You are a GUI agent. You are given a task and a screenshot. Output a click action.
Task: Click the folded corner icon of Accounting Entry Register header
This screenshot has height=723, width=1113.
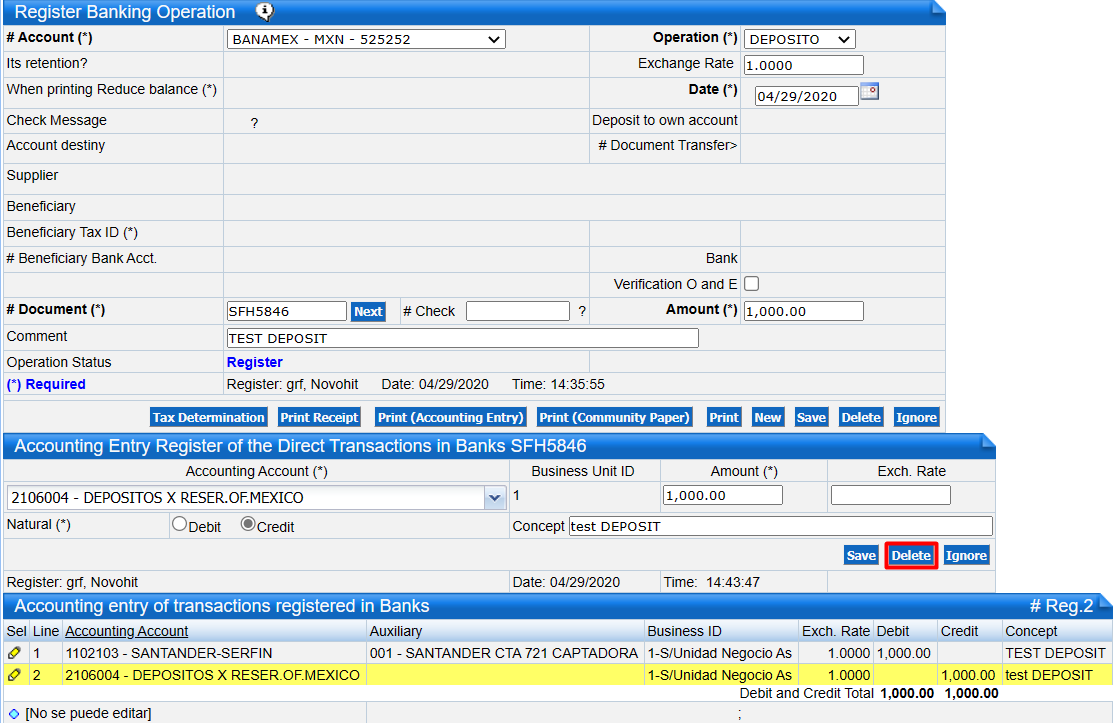click(x=987, y=441)
